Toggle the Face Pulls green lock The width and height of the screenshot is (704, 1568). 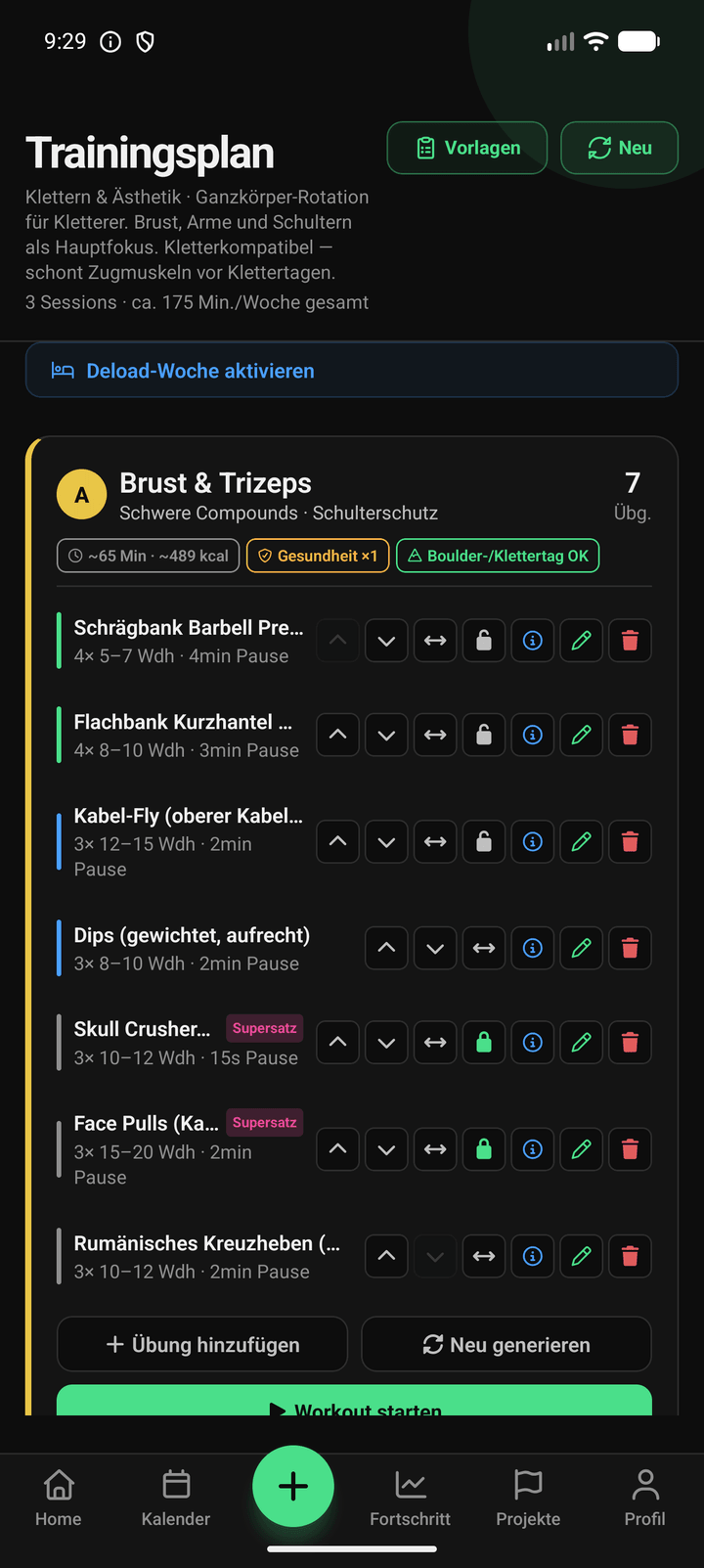point(484,1149)
